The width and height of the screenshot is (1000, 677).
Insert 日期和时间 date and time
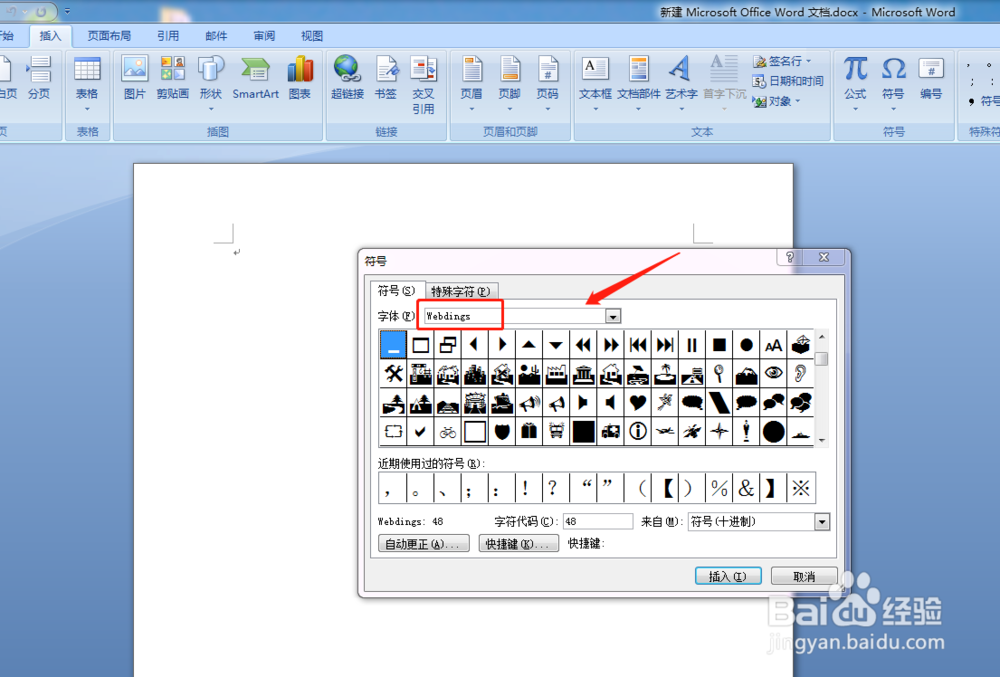(x=788, y=81)
